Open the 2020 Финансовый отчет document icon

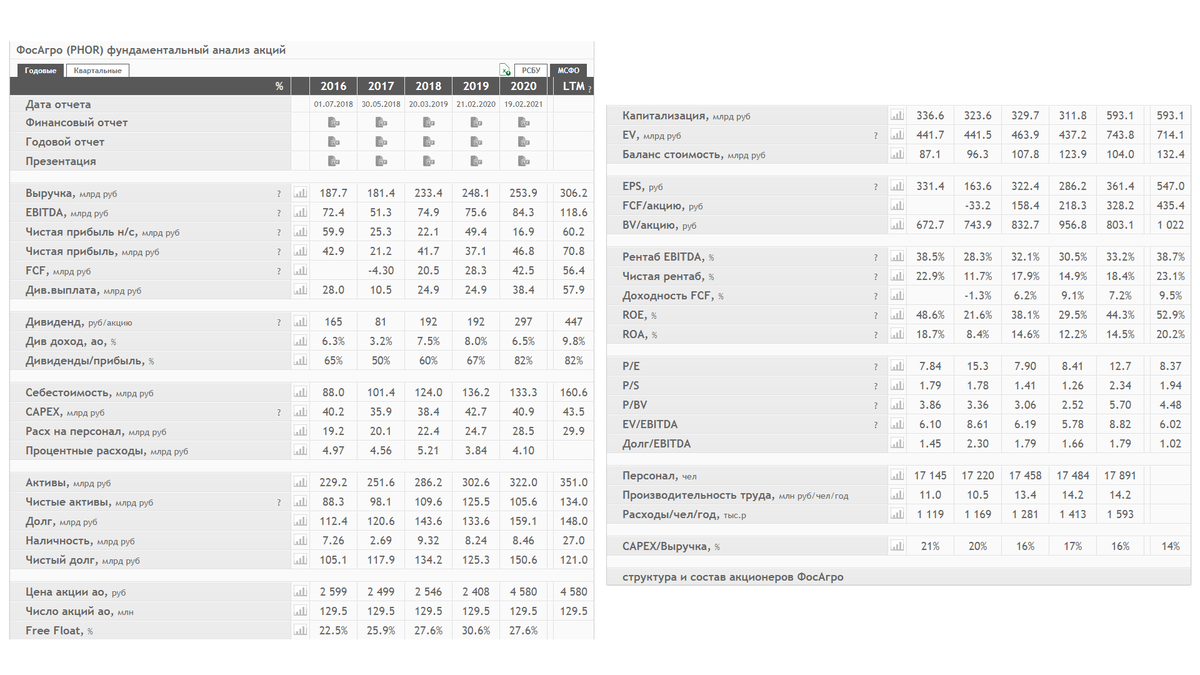522,123
